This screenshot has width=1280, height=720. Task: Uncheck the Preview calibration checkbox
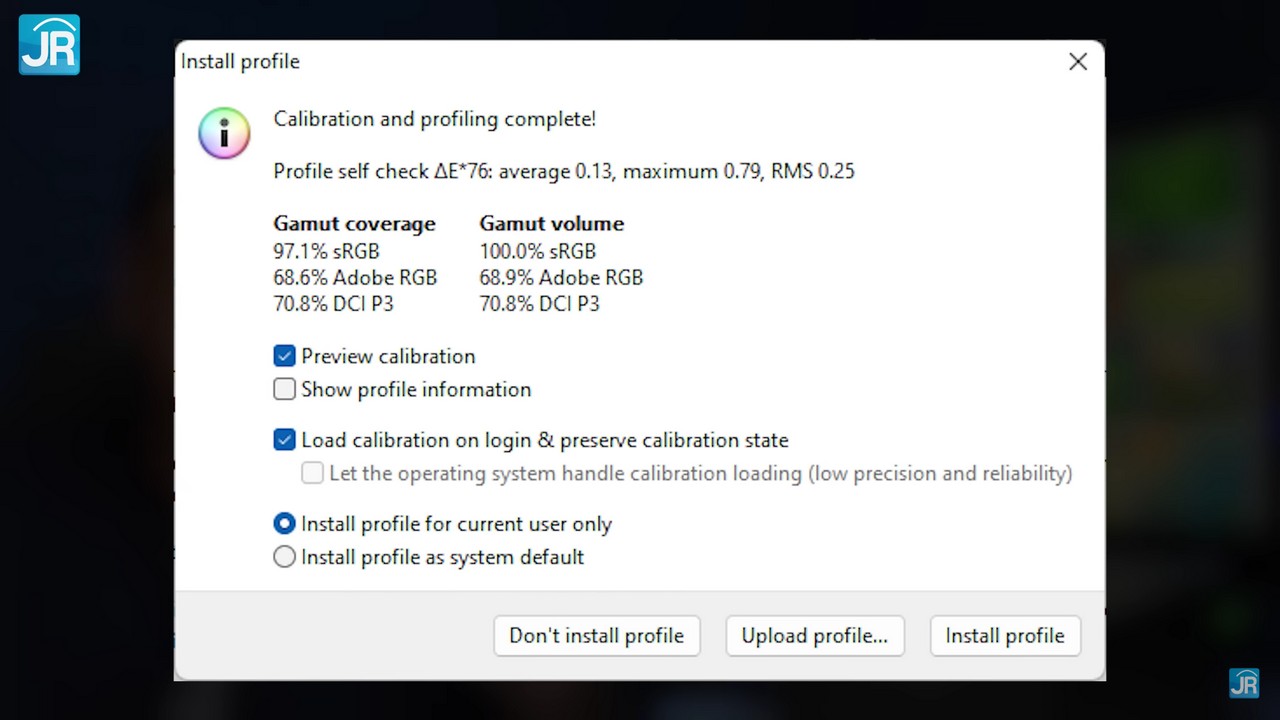(x=285, y=356)
